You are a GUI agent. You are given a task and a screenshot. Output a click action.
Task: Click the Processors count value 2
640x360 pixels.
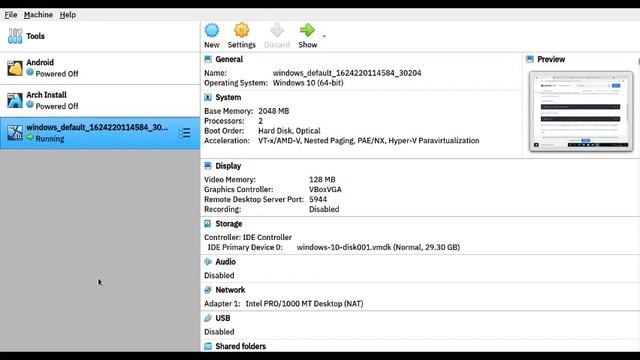[x=260, y=121]
